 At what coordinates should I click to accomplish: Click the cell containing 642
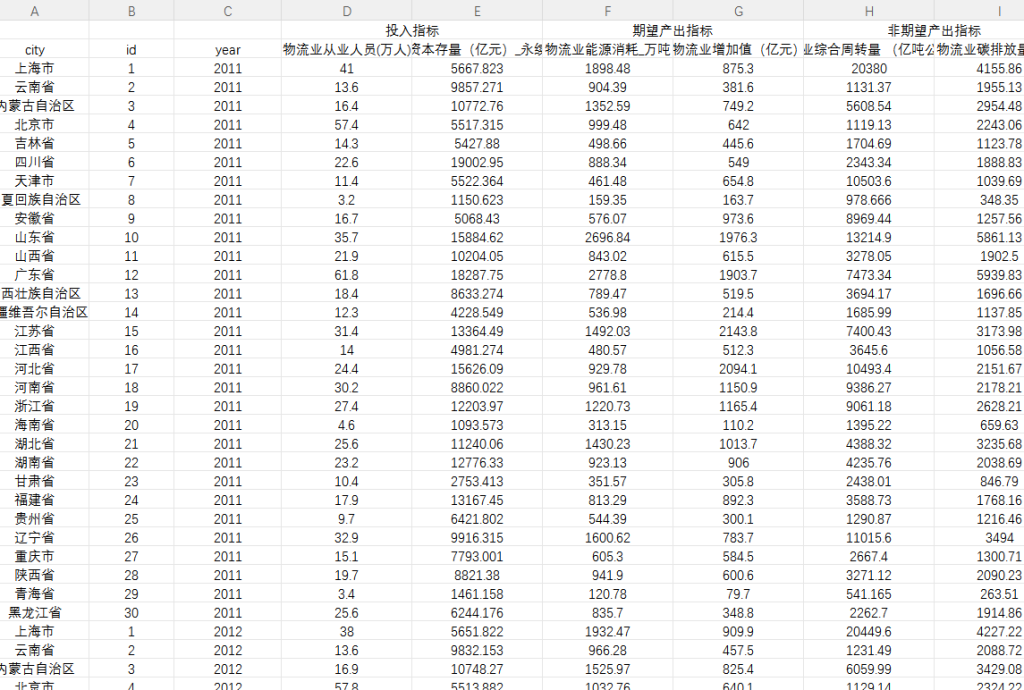[x=739, y=125]
